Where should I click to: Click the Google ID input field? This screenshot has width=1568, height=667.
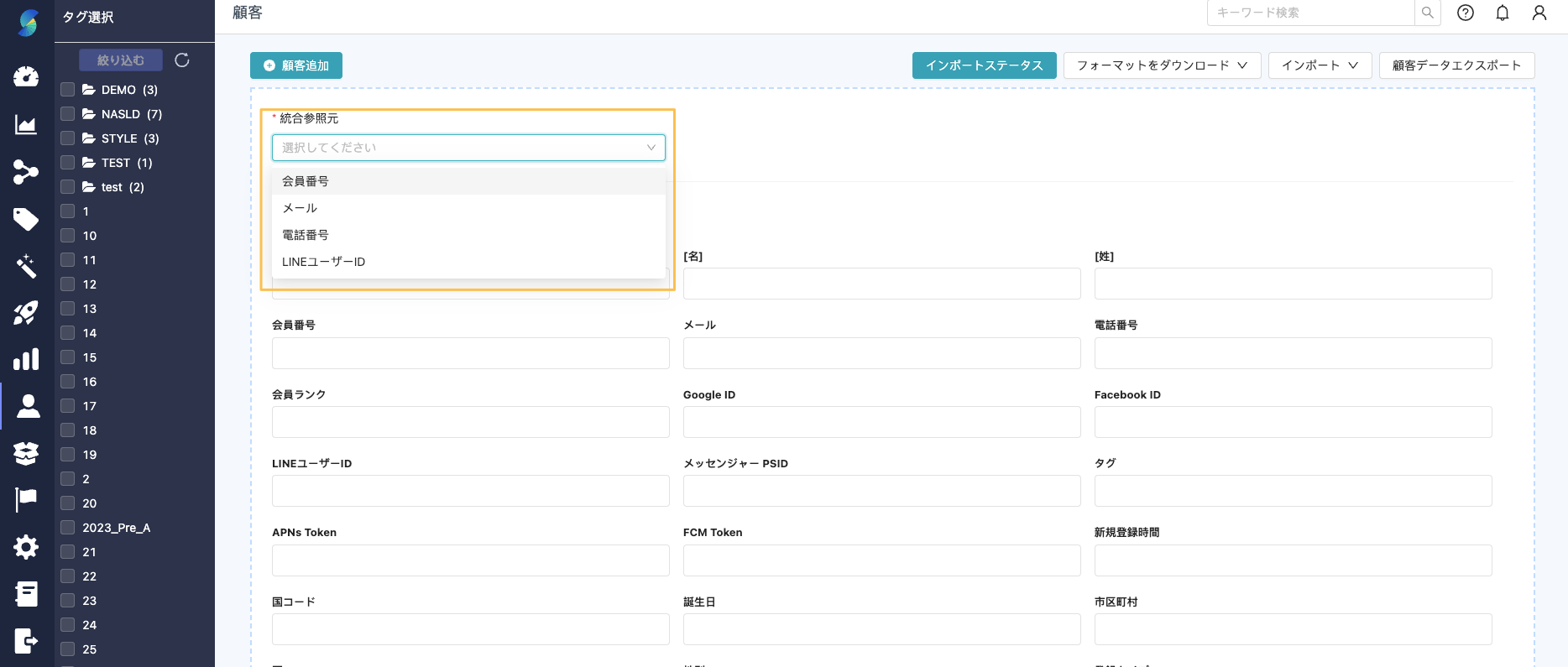(x=881, y=422)
